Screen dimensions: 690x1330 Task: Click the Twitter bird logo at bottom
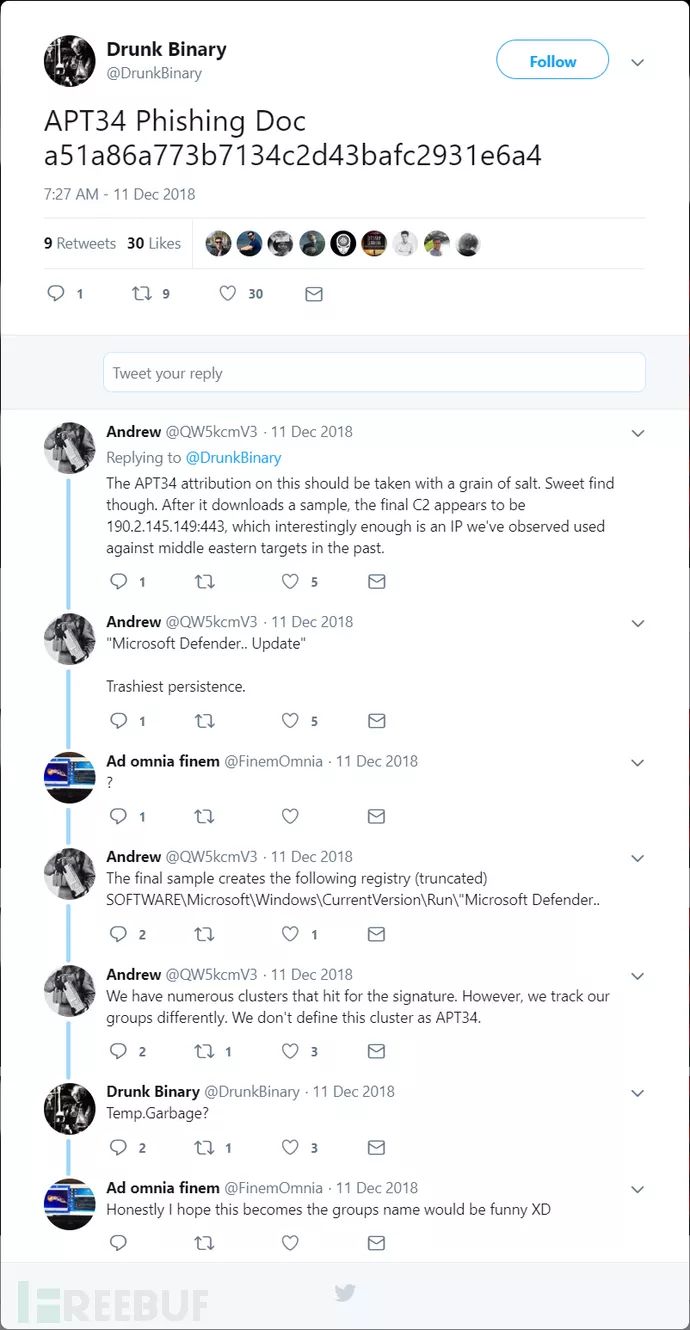pyautogui.click(x=345, y=1293)
